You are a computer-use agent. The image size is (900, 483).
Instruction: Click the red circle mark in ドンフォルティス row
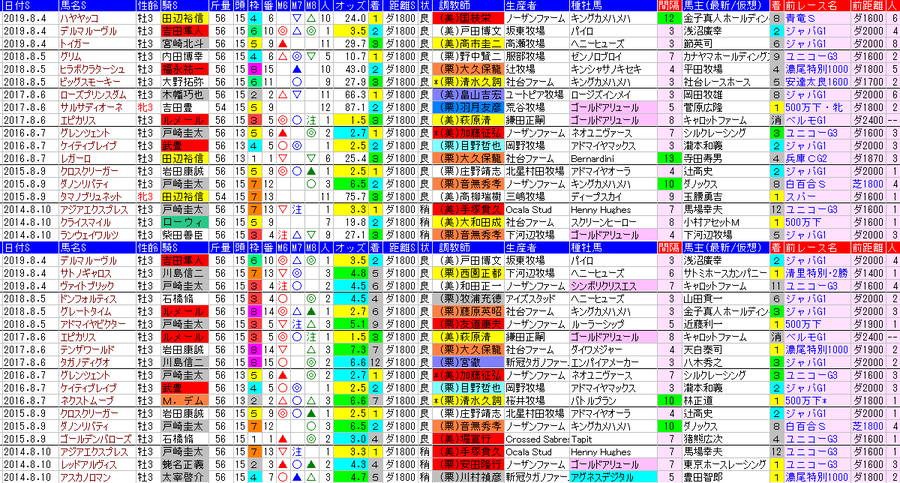(282, 299)
